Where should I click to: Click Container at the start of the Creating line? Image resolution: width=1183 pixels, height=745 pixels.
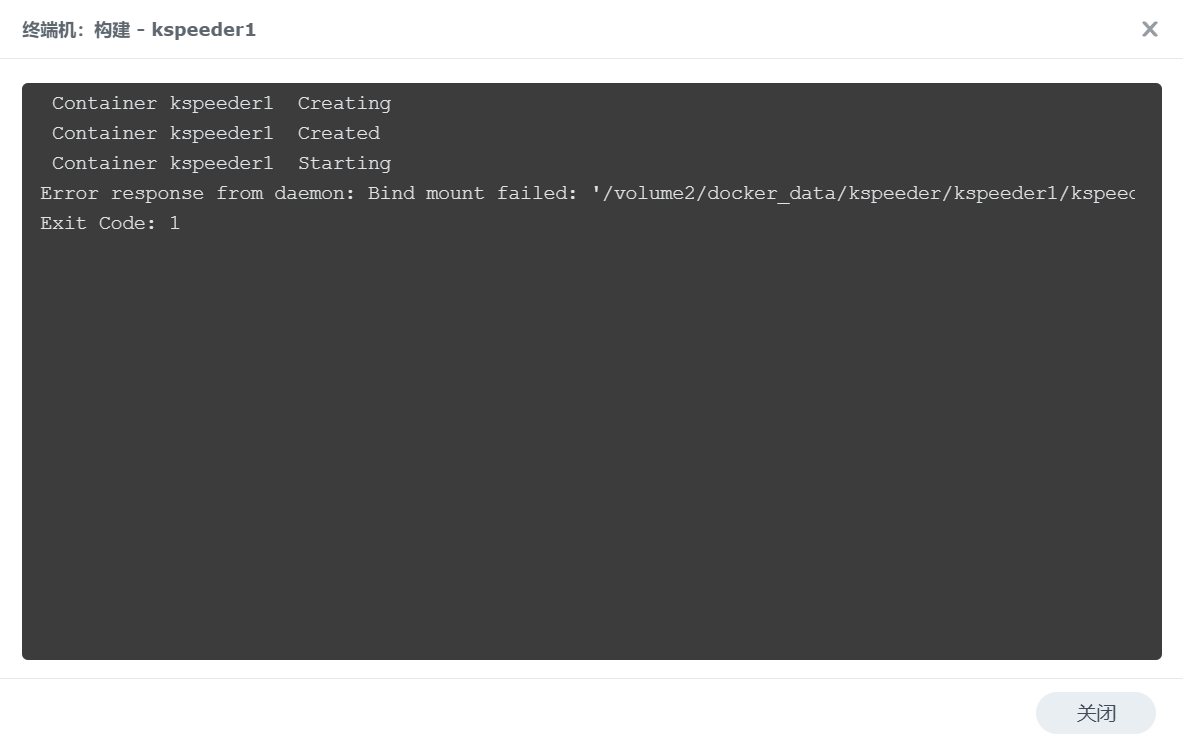pyautogui.click(x=104, y=103)
